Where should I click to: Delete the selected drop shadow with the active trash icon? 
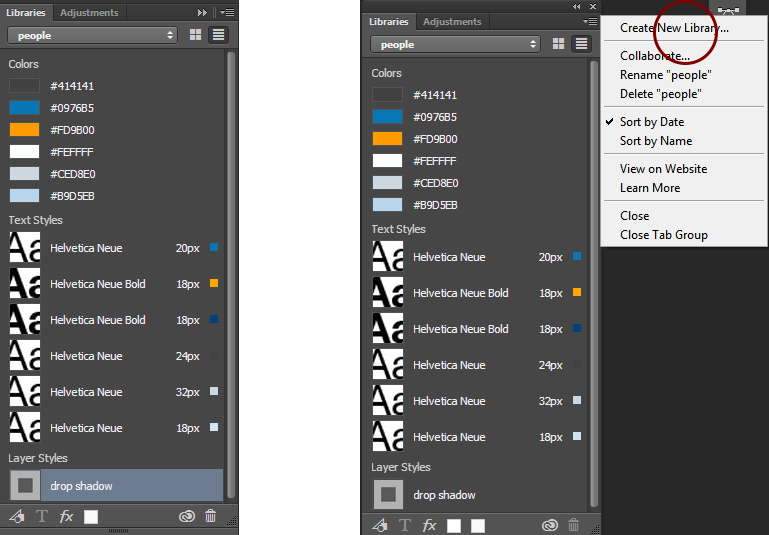[x=210, y=516]
